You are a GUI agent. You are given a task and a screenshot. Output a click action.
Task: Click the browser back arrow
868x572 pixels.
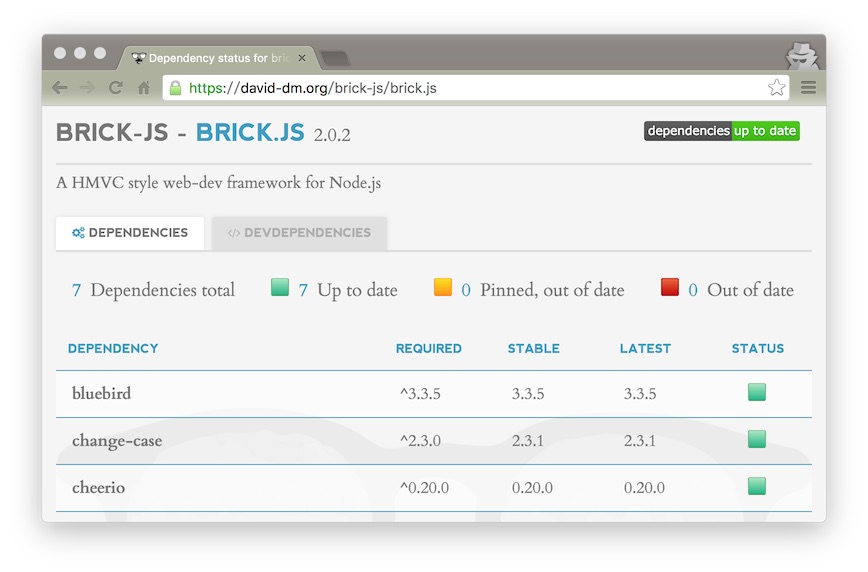pyautogui.click(x=60, y=88)
